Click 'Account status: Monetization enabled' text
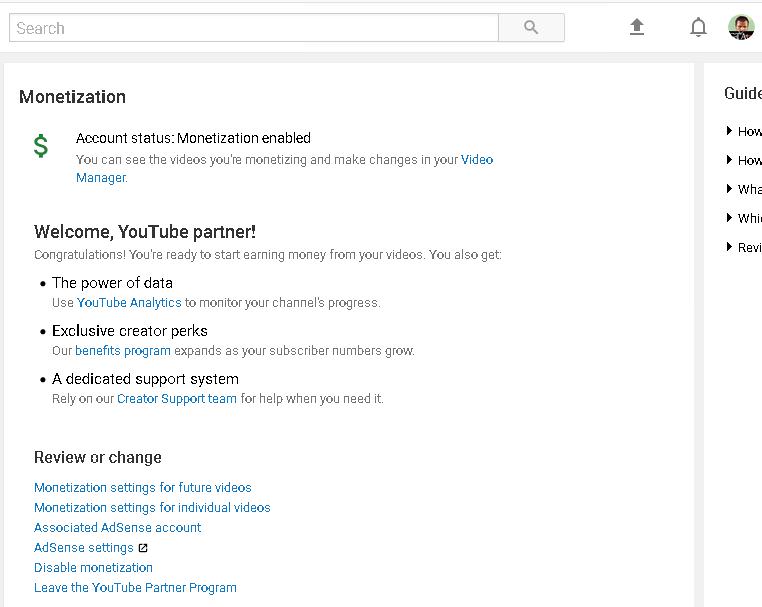Screen dimensions: 762x607 tap(193, 138)
